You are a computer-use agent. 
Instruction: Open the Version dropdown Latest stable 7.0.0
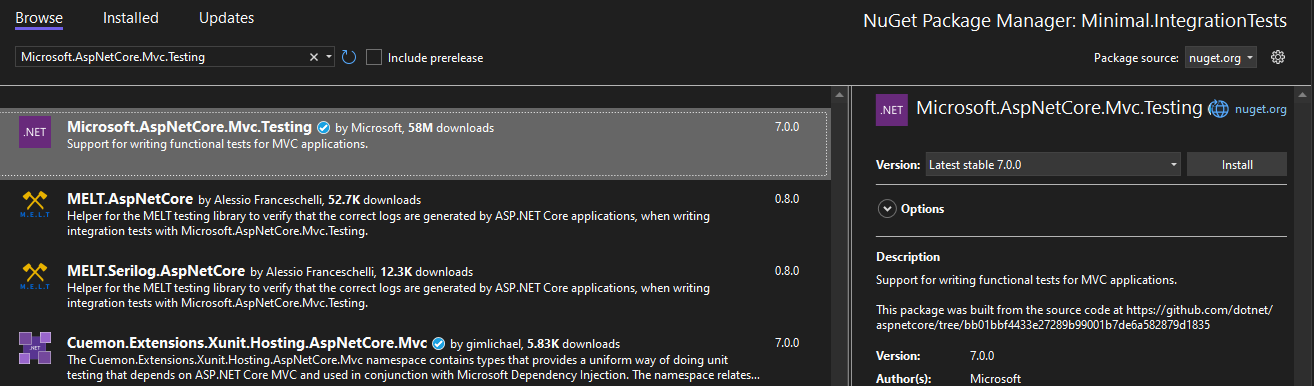point(1052,164)
